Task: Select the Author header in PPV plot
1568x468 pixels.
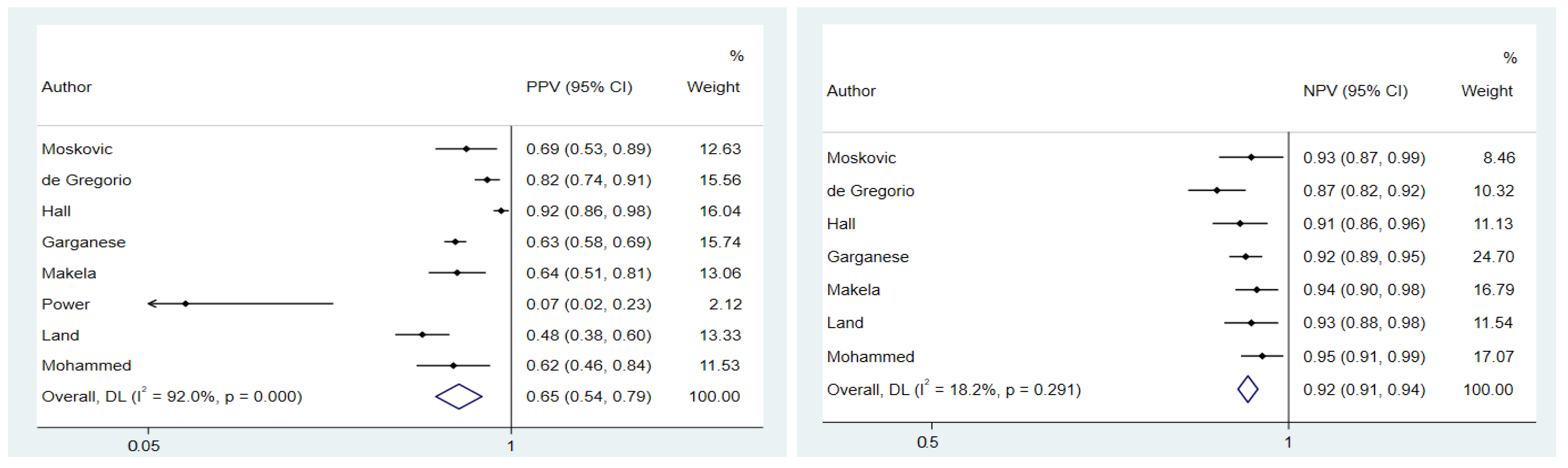Action: point(66,87)
